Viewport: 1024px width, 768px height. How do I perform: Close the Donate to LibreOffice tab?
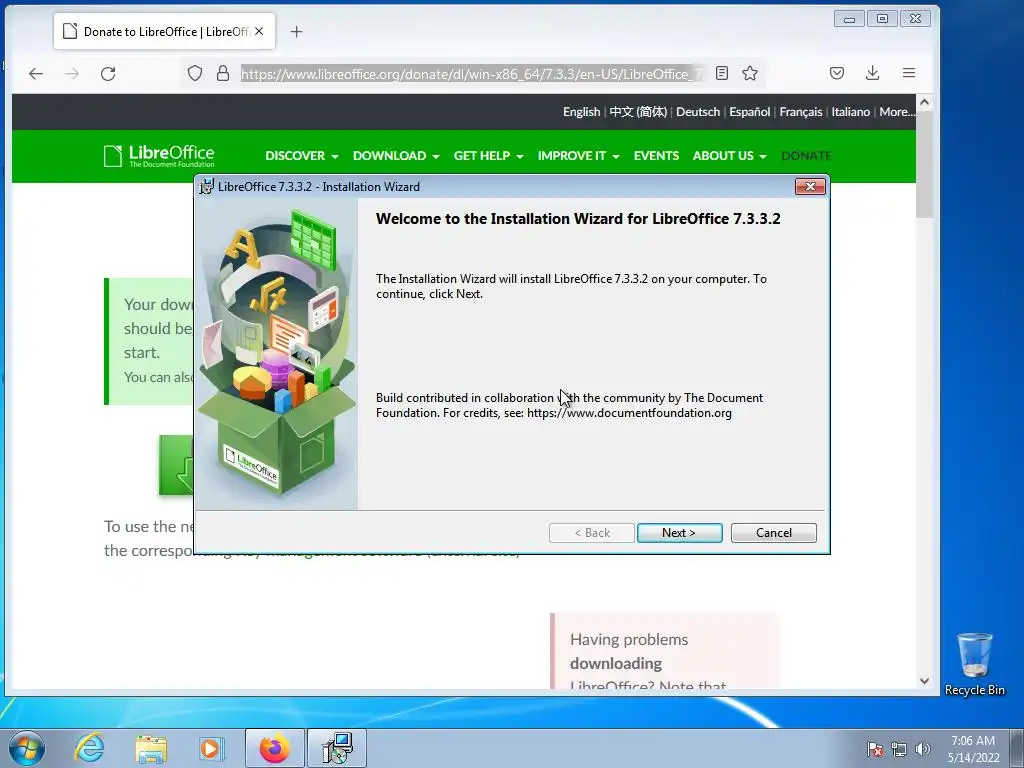tap(259, 31)
